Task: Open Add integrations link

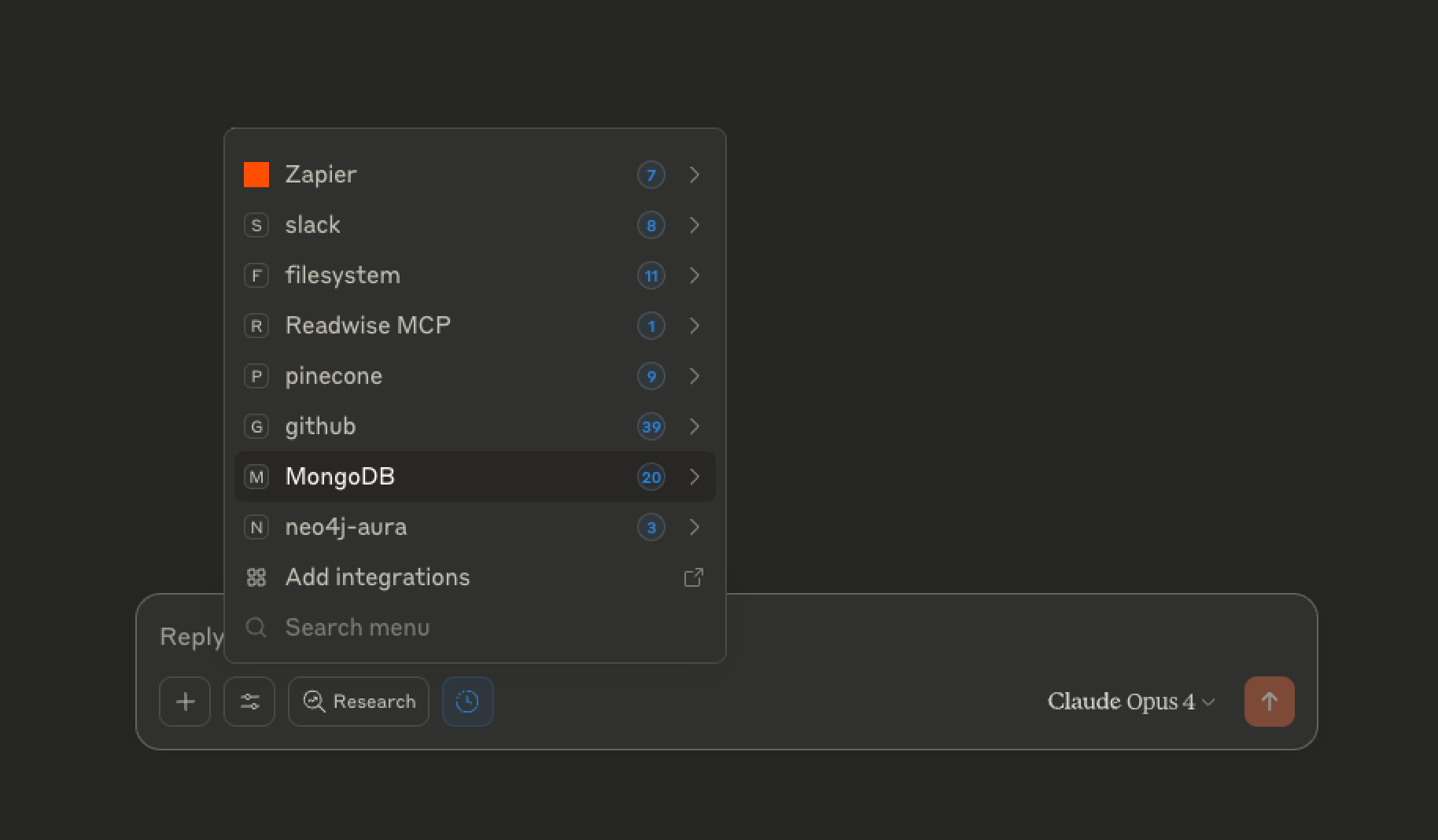Action: coord(475,577)
